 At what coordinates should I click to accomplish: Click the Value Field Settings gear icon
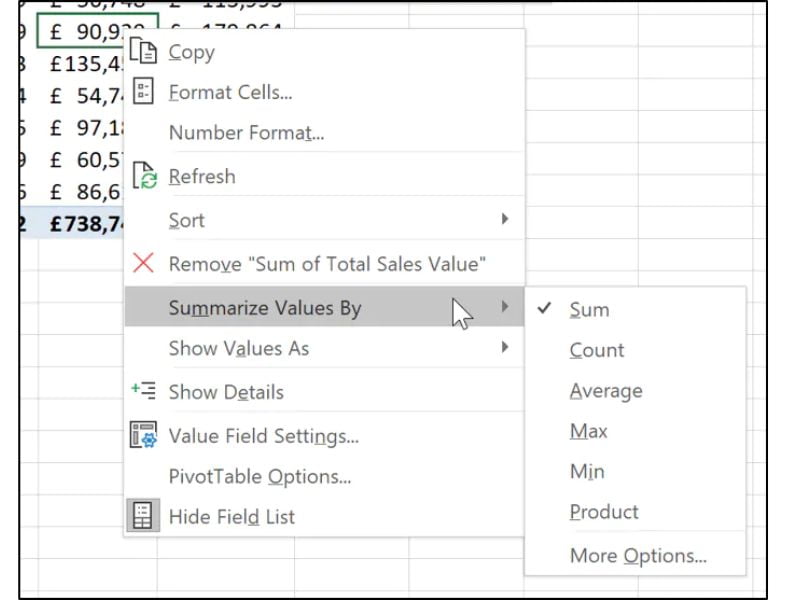point(143,435)
